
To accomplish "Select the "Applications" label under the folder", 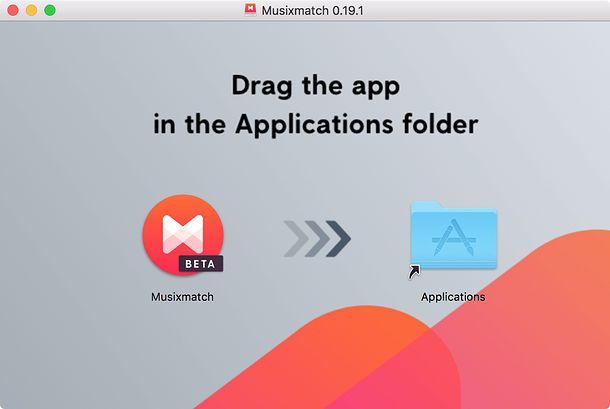I will pyautogui.click(x=453, y=297).
